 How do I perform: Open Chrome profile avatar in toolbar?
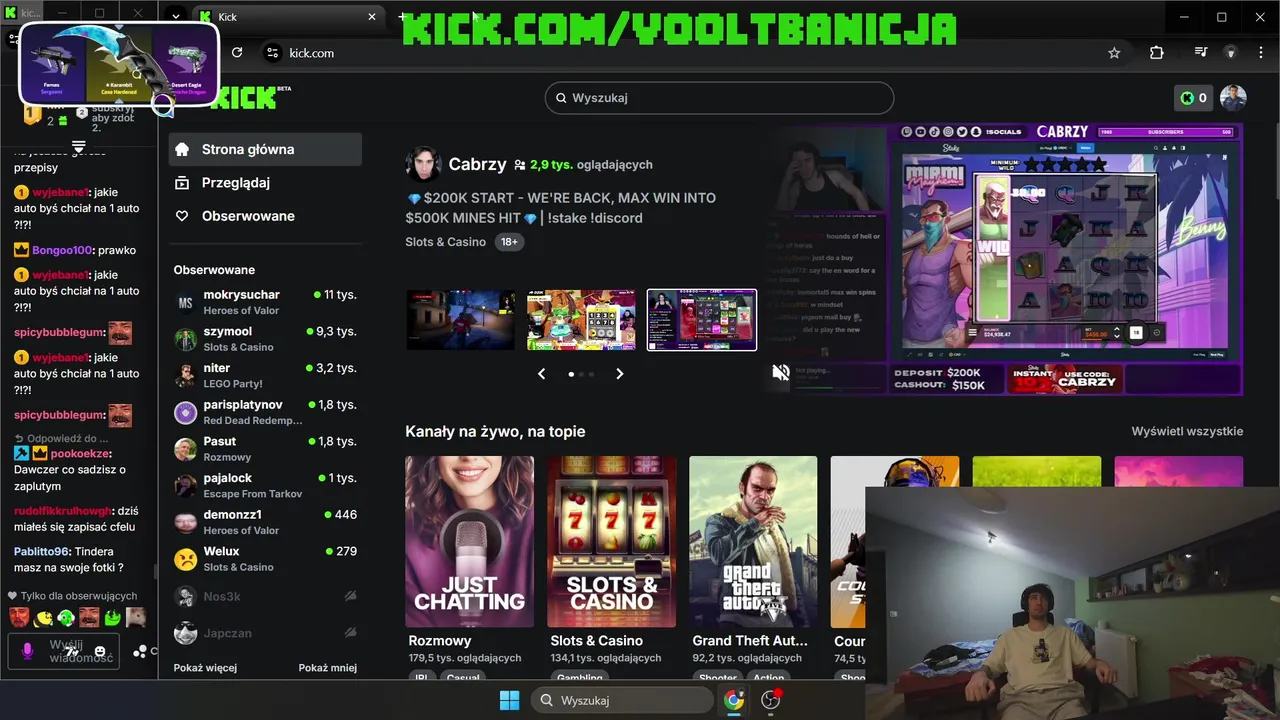coord(1231,52)
